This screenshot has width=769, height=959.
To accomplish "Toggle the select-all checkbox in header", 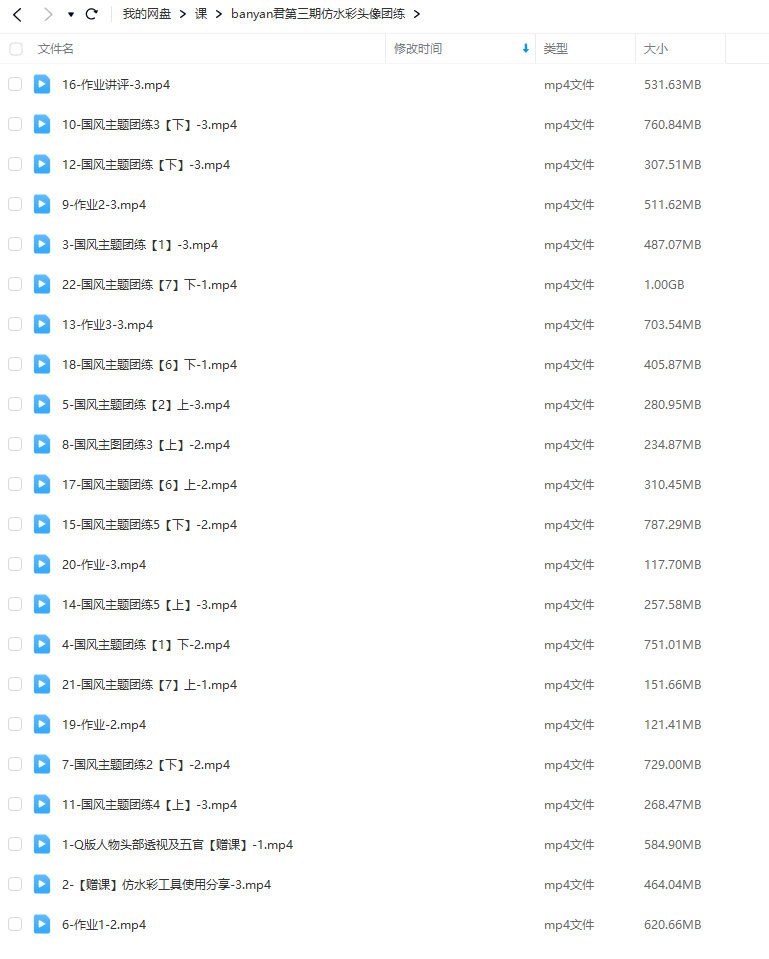I will pos(15,49).
